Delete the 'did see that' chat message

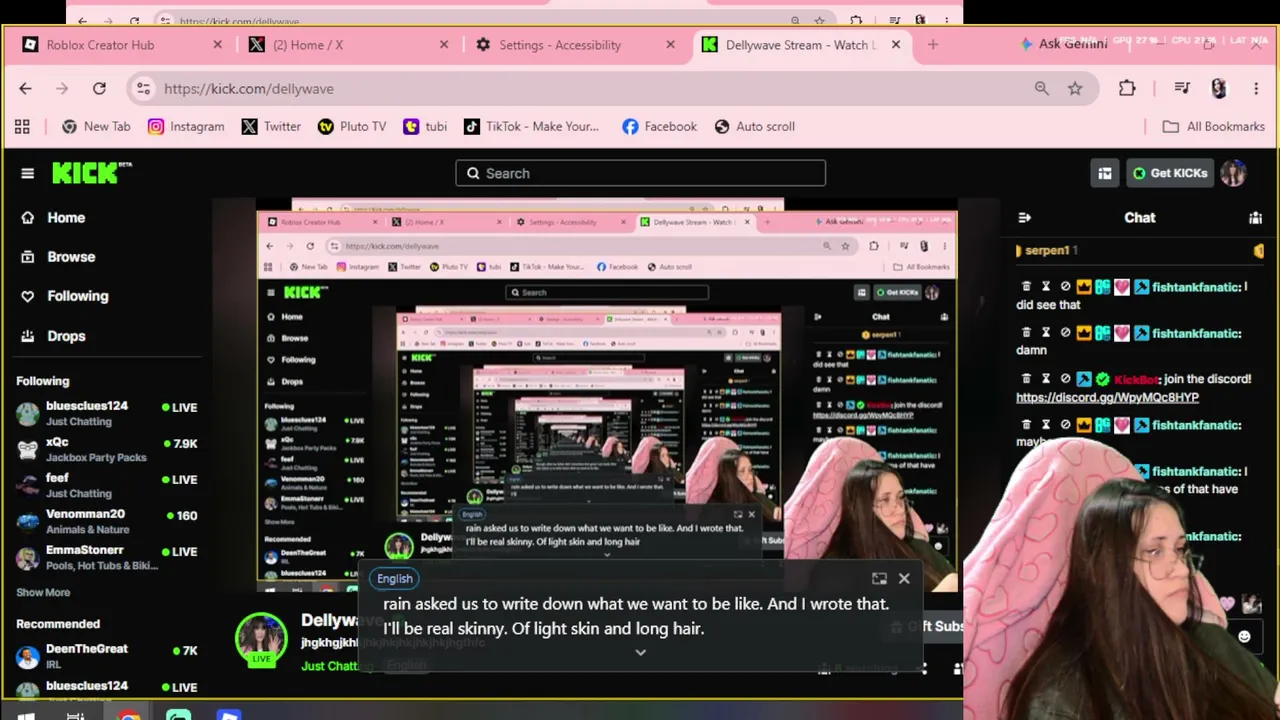coord(1026,287)
